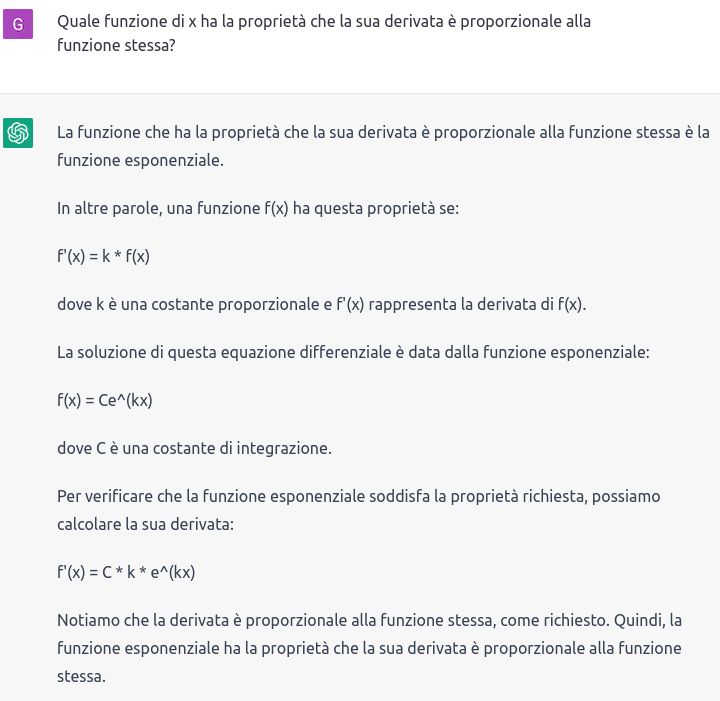Viewport: 720px width, 701px height.
Task: Click the purple user avatar labeled G
Action: click(18, 24)
